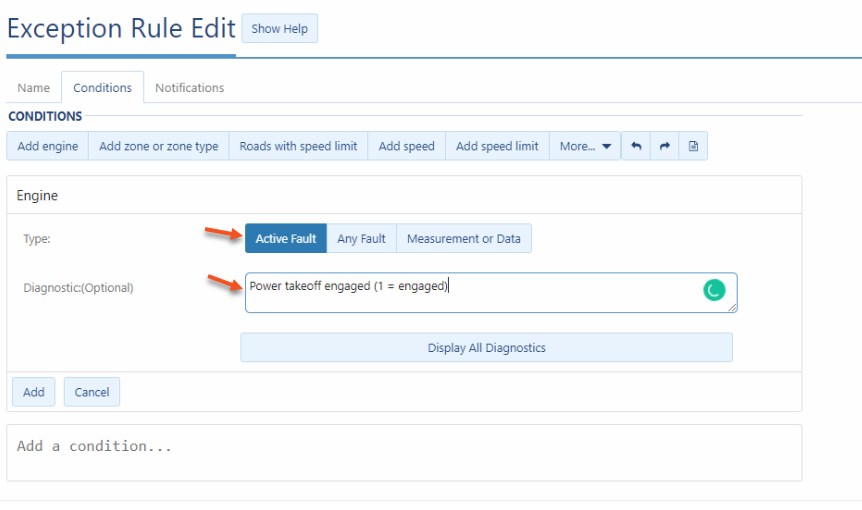Screen dimensions: 862x510
Task: Choose Measurement or Data type
Action: tap(464, 239)
